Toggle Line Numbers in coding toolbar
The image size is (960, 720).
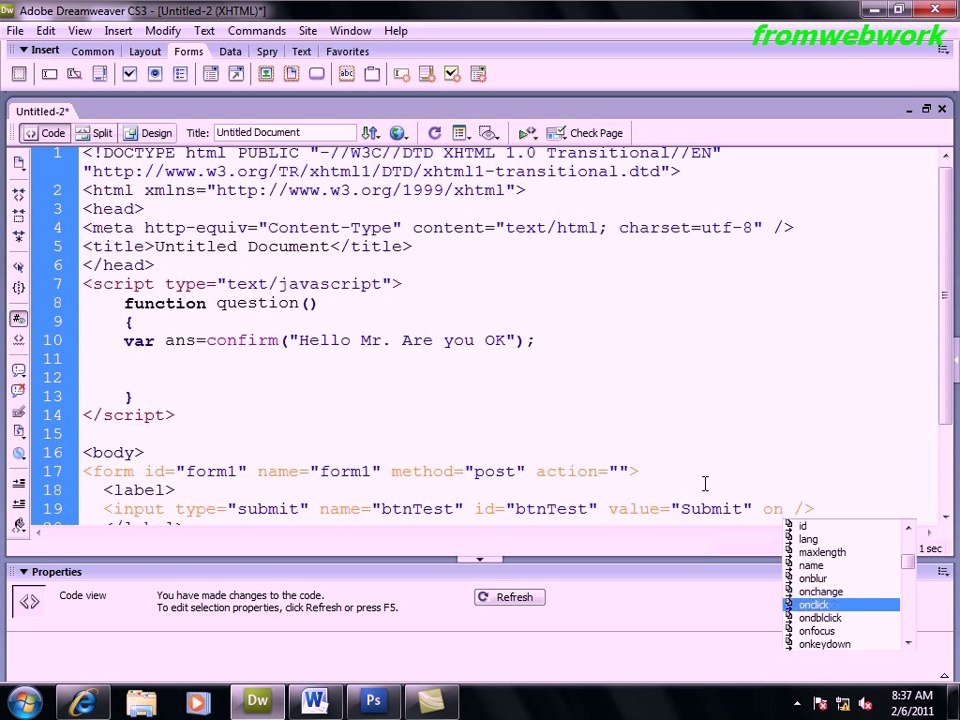tap(18, 318)
